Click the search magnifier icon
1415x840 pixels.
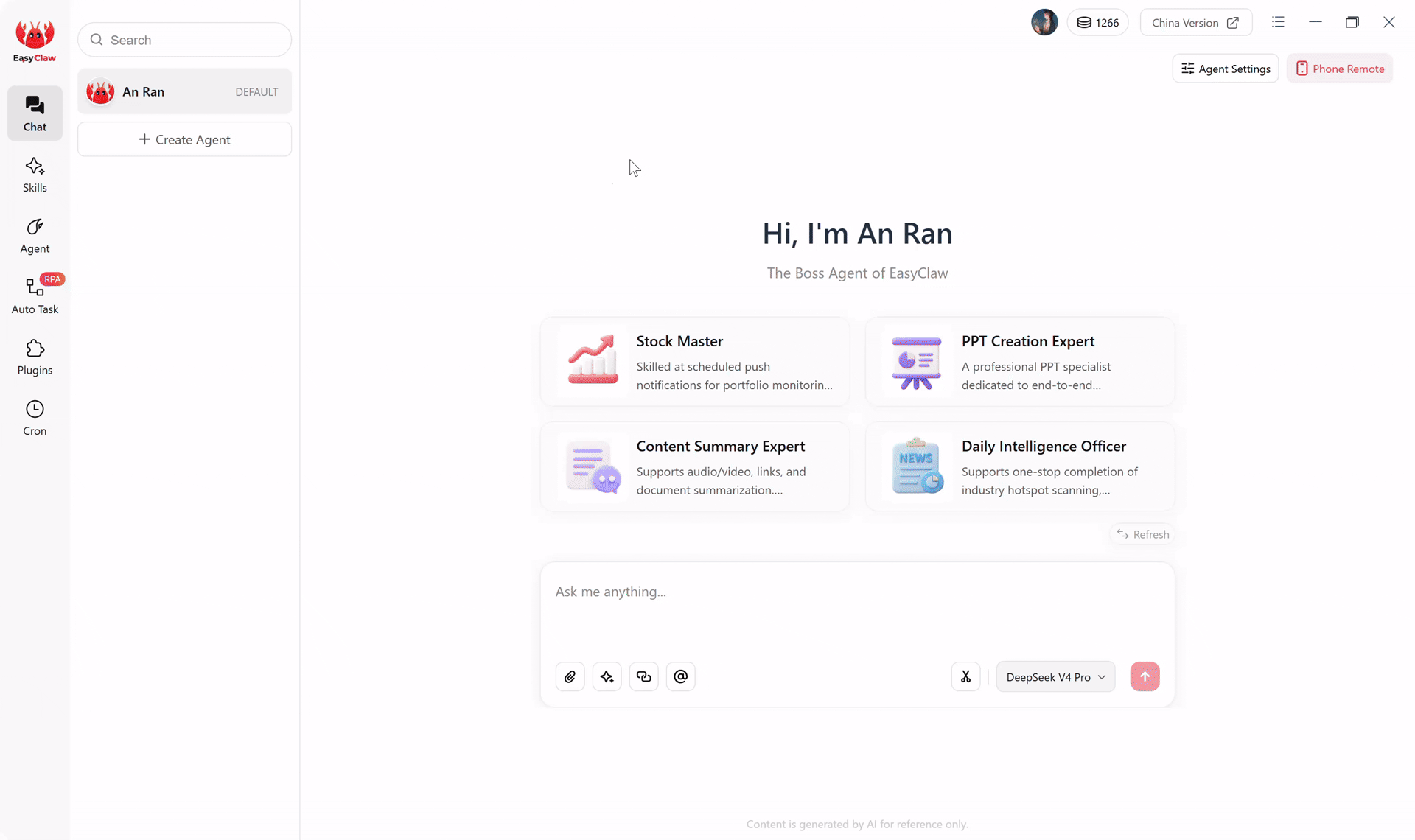[x=97, y=40]
